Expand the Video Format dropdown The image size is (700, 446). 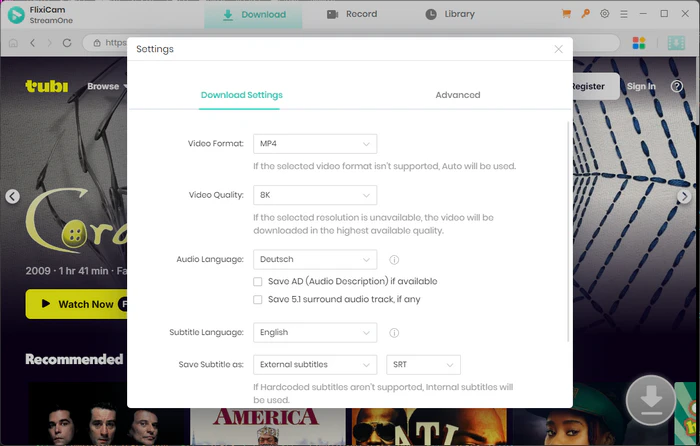315,144
